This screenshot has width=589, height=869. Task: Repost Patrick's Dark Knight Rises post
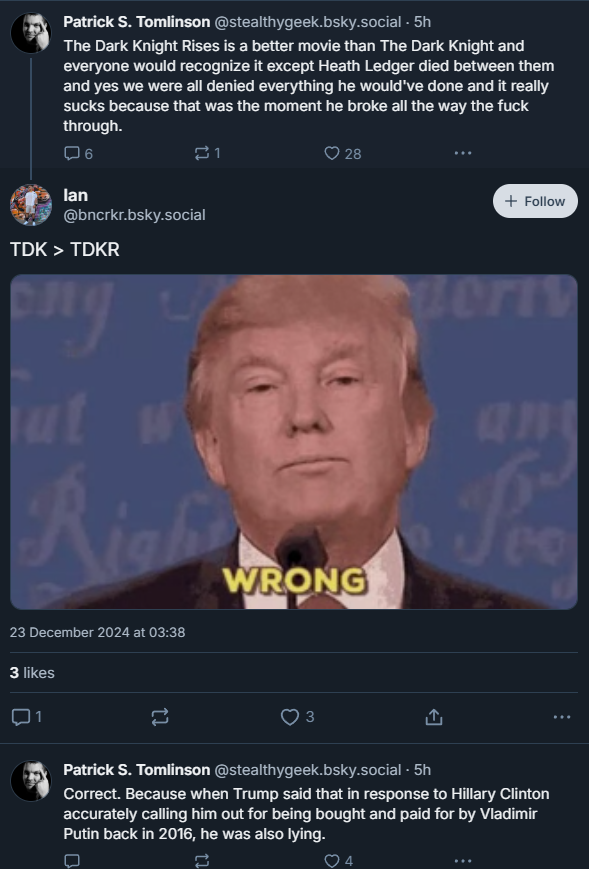point(208,153)
